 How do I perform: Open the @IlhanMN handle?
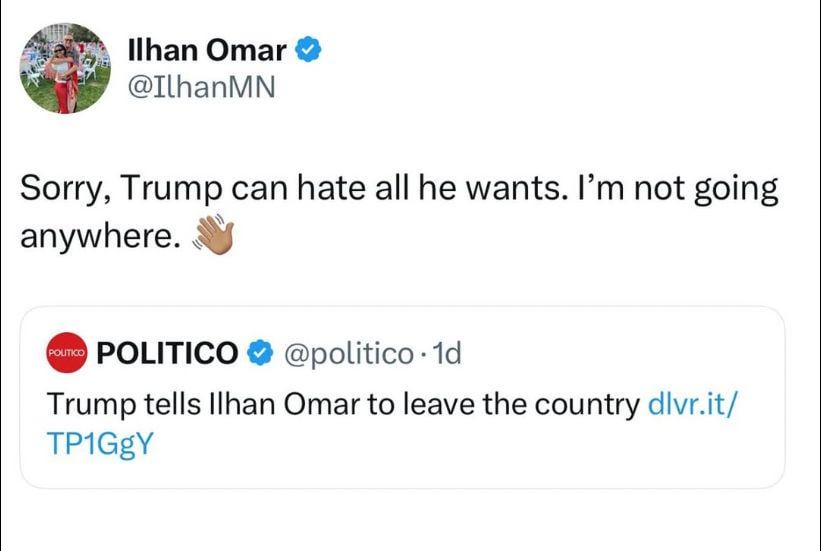coord(201,88)
